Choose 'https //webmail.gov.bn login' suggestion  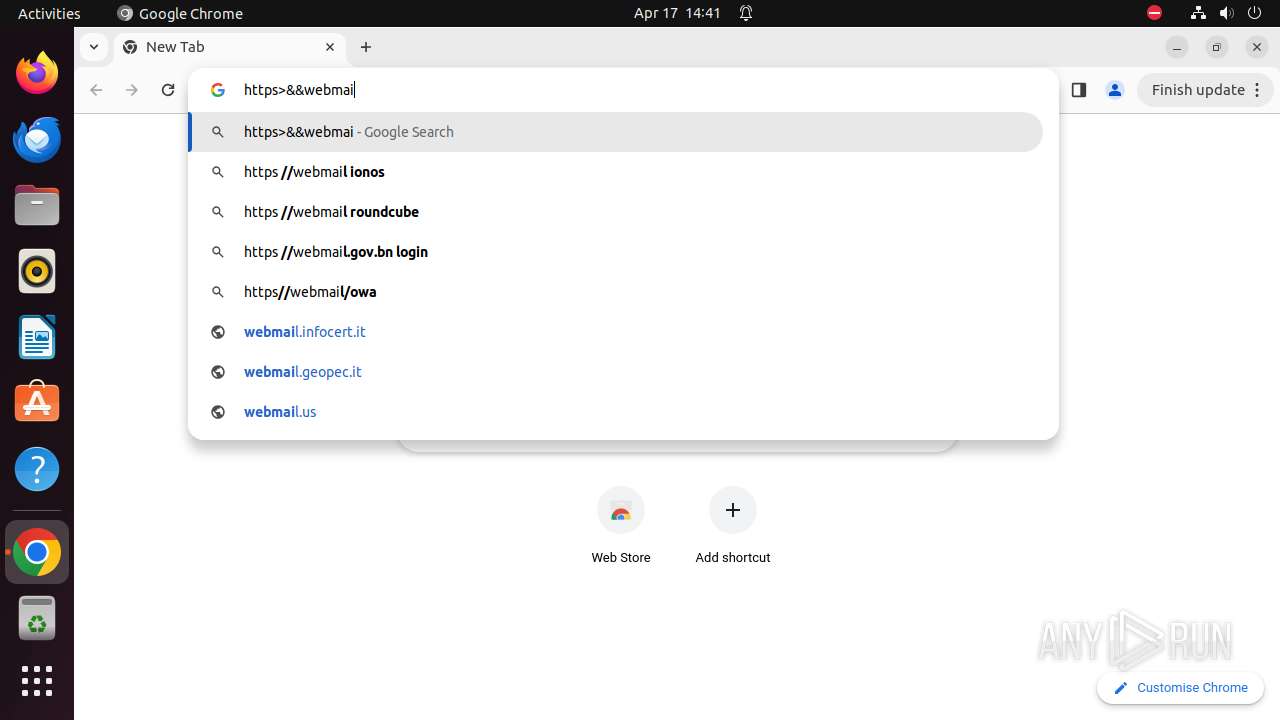pos(616,252)
